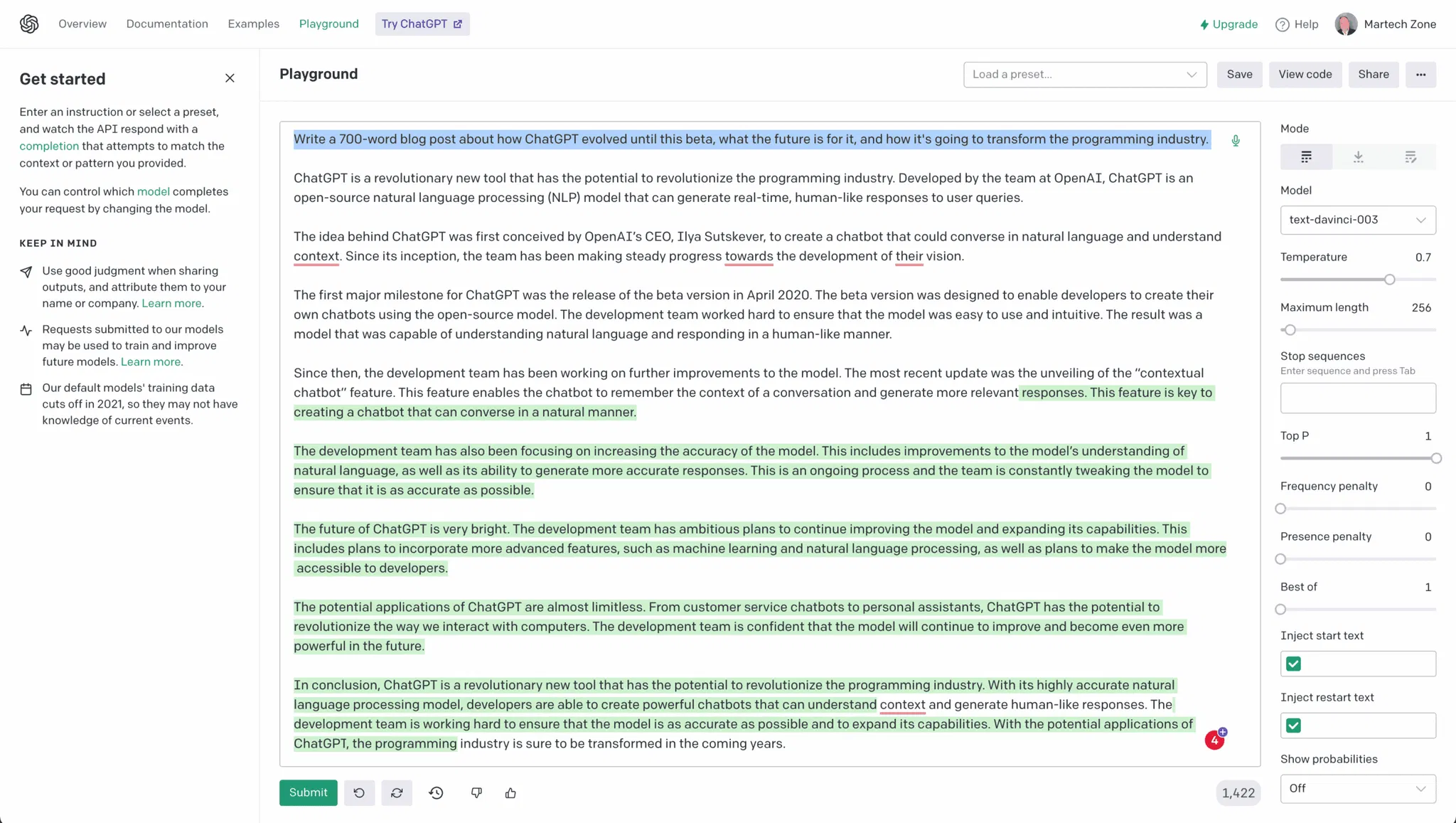Click the regenerate icon
The width and height of the screenshot is (1456, 823).
point(397,792)
